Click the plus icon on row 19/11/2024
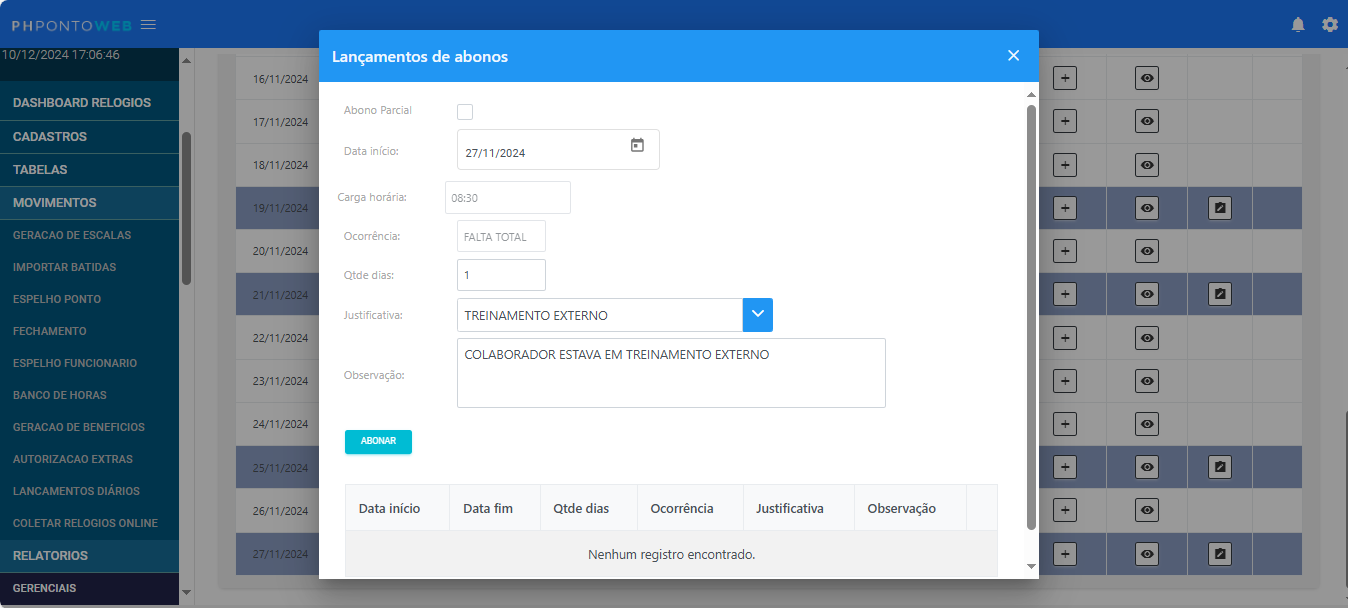 click(x=1064, y=207)
